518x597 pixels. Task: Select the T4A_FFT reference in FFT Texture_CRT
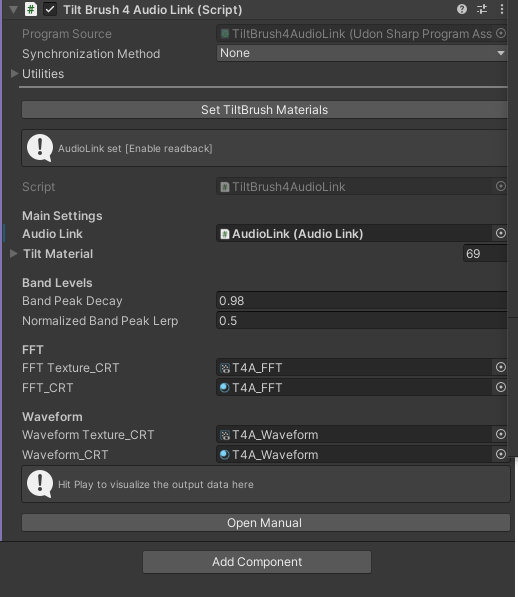355,368
